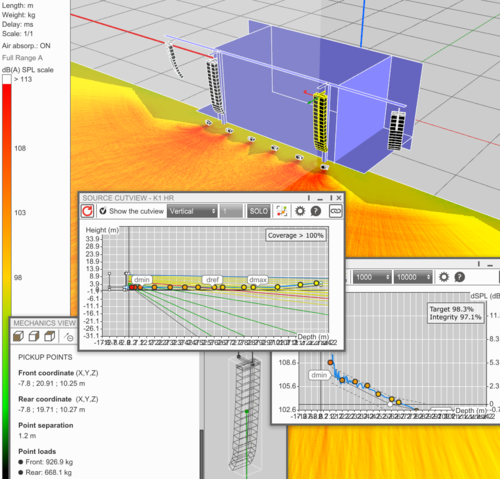The image size is (500, 479).
Task: Select the wireframe cube view icon
Action: point(34,336)
